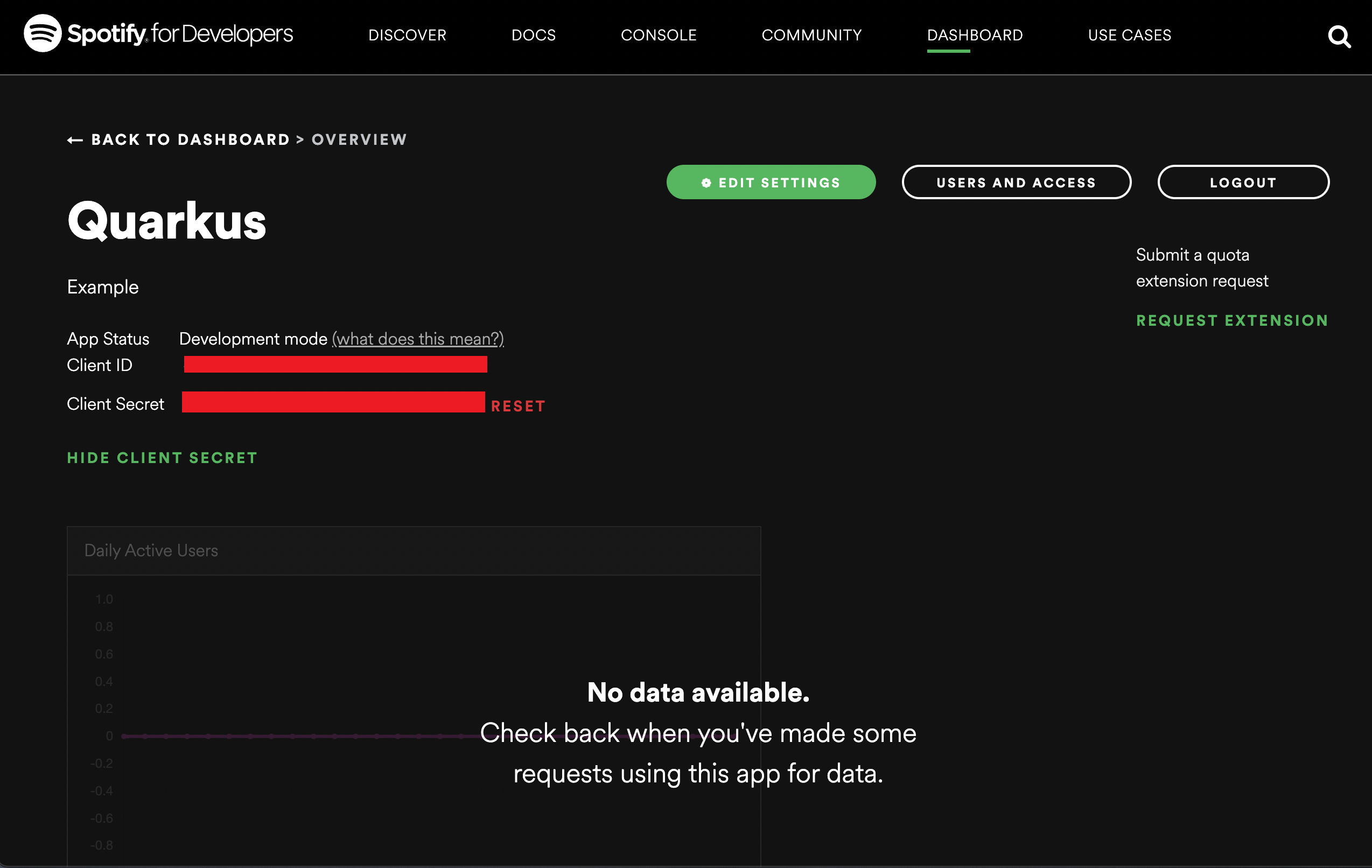Click the Users and Access icon

click(1017, 182)
